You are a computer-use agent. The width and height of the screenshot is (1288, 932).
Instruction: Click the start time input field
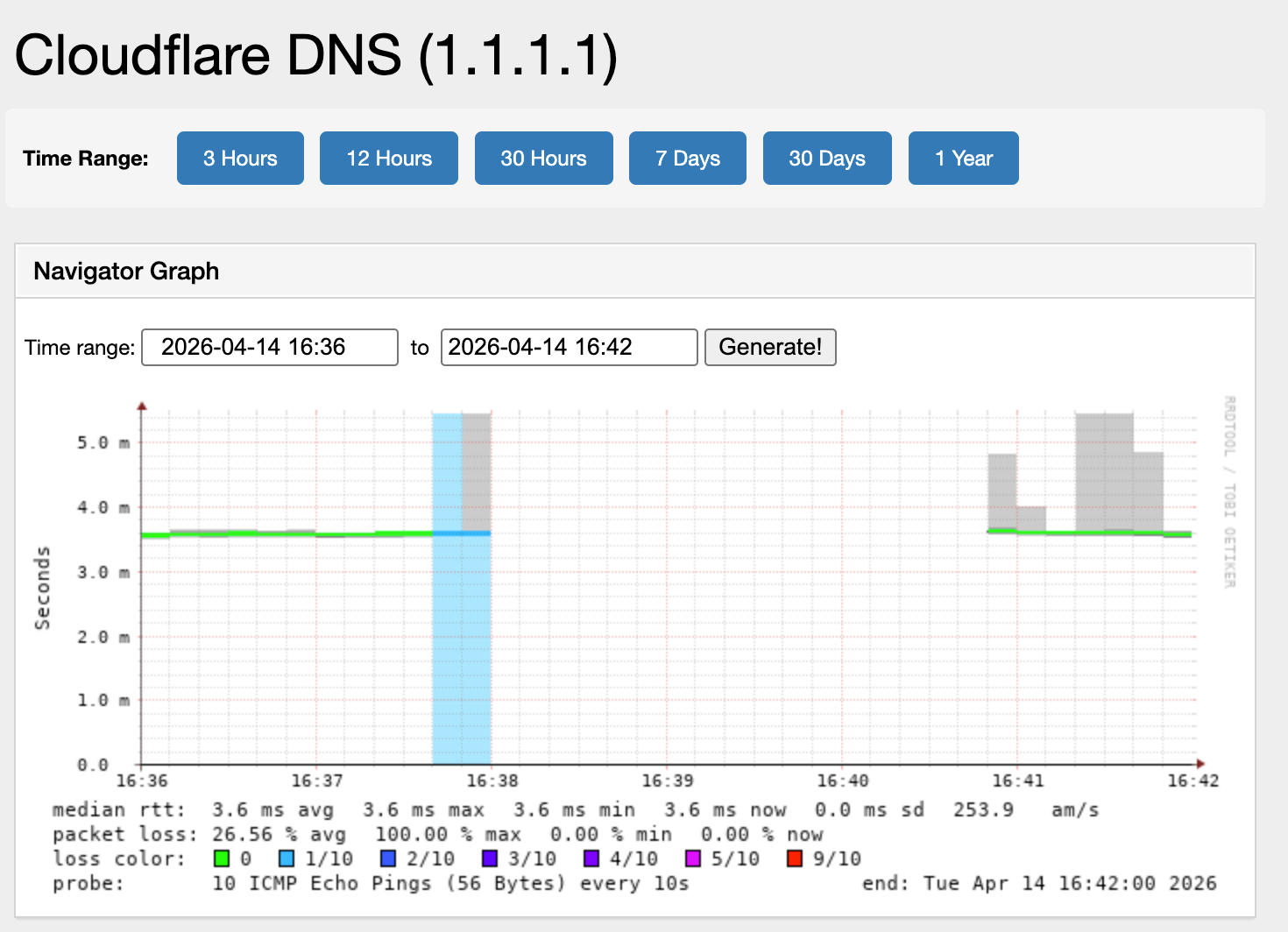click(269, 347)
